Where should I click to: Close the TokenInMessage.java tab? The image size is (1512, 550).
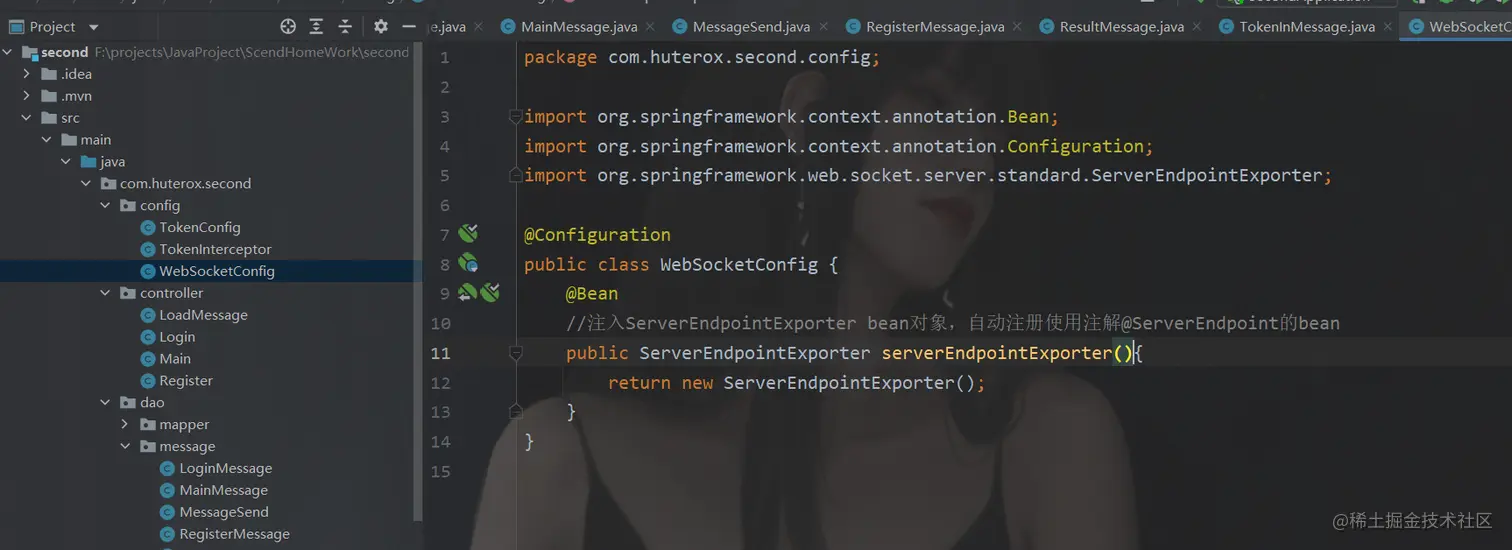click(1386, 28)
